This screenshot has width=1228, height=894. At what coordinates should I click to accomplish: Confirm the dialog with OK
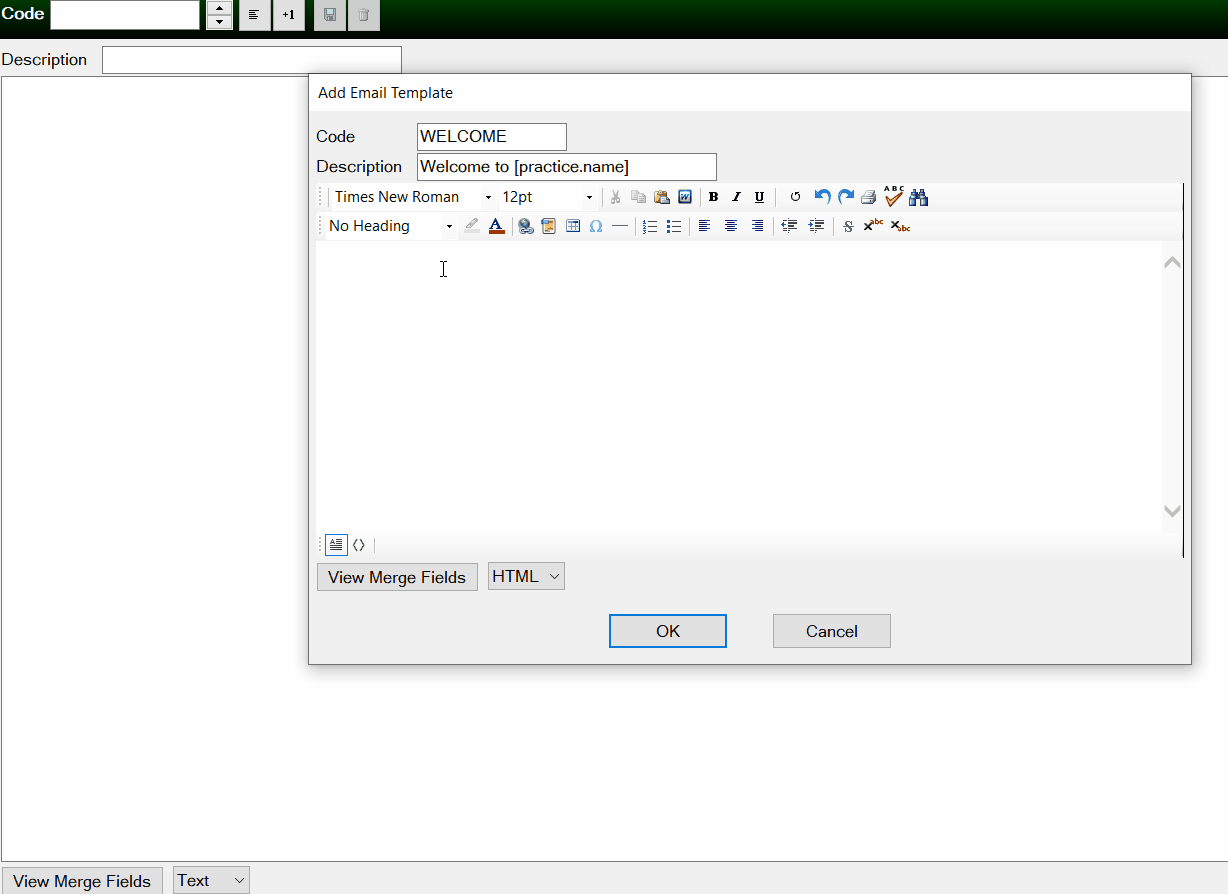(x=668, y=631)
